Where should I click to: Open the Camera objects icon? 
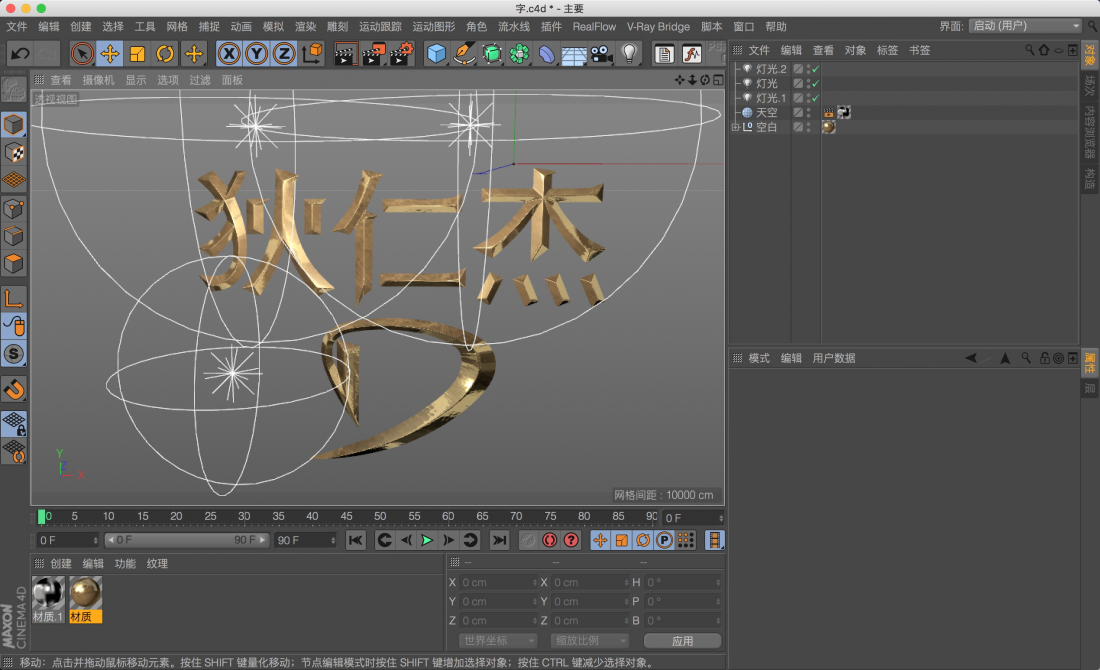(601, 54)
